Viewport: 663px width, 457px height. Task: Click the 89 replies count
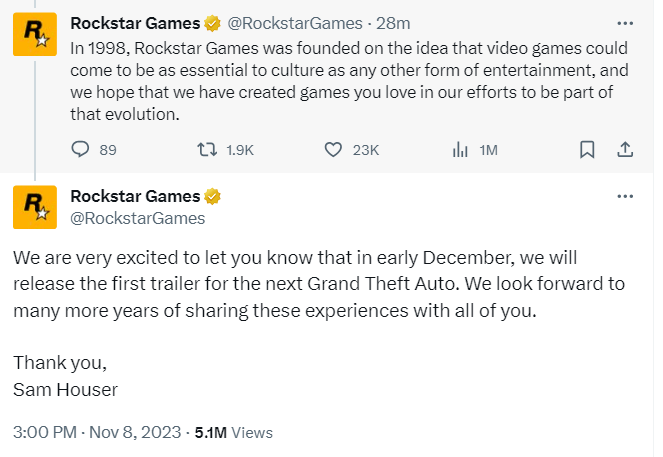(108, 150)
